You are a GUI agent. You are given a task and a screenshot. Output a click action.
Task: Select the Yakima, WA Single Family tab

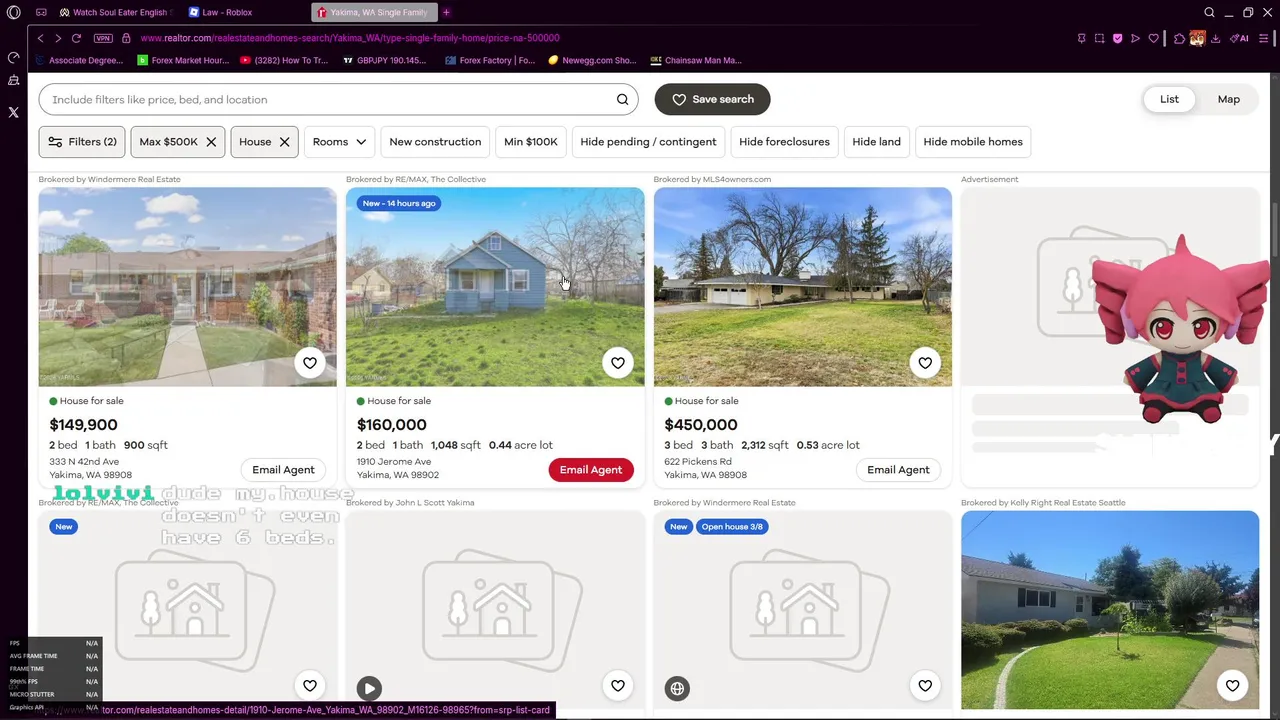tap(373, 13)
